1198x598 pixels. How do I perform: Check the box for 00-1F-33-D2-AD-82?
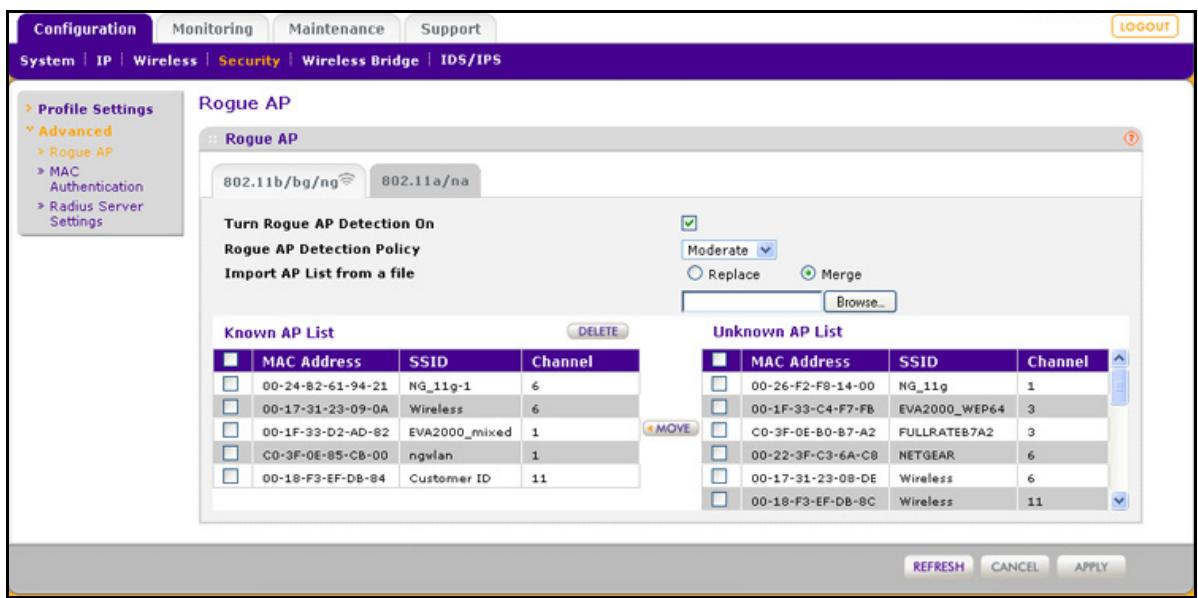tap(229, 431)
